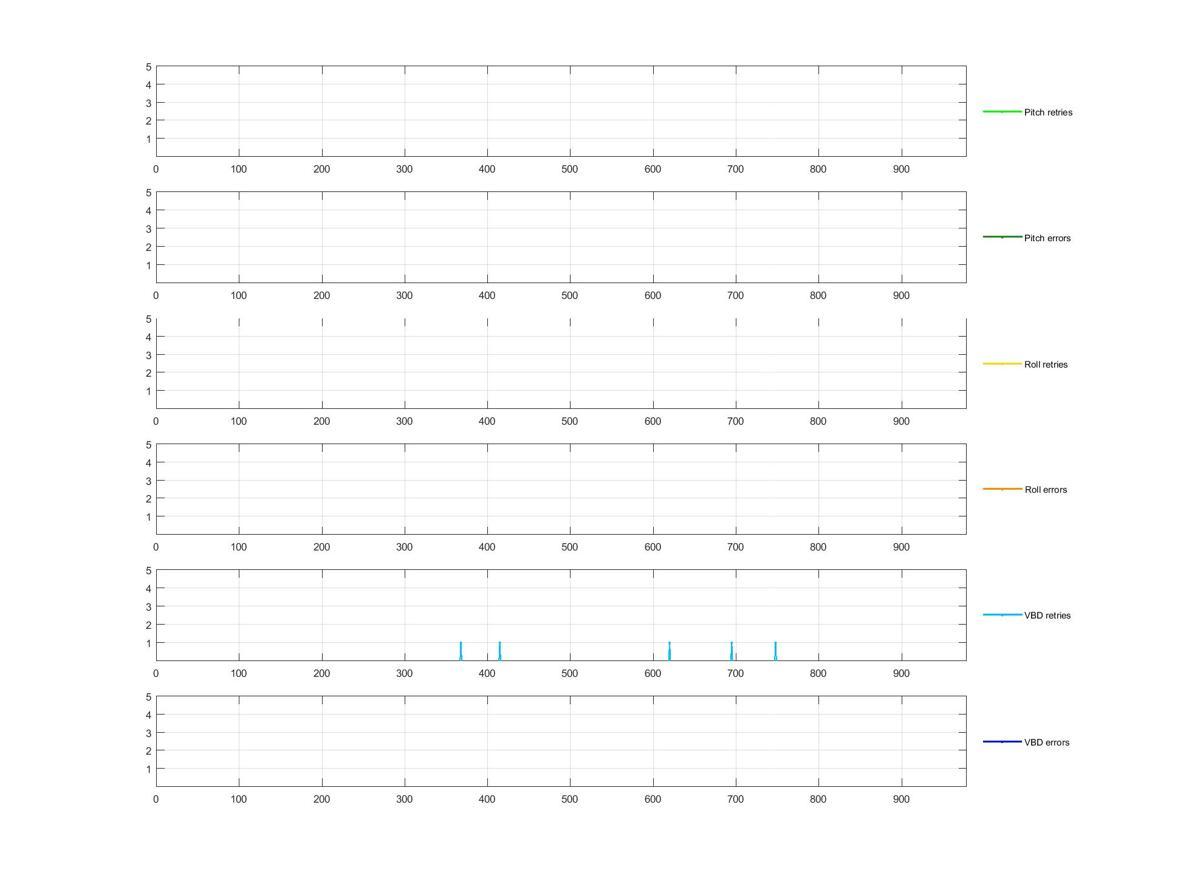Screen dimensions: 1200x885
Task: Click the 900 x-axis tick of Pitch retries plot
Action: tap(901, 170)
